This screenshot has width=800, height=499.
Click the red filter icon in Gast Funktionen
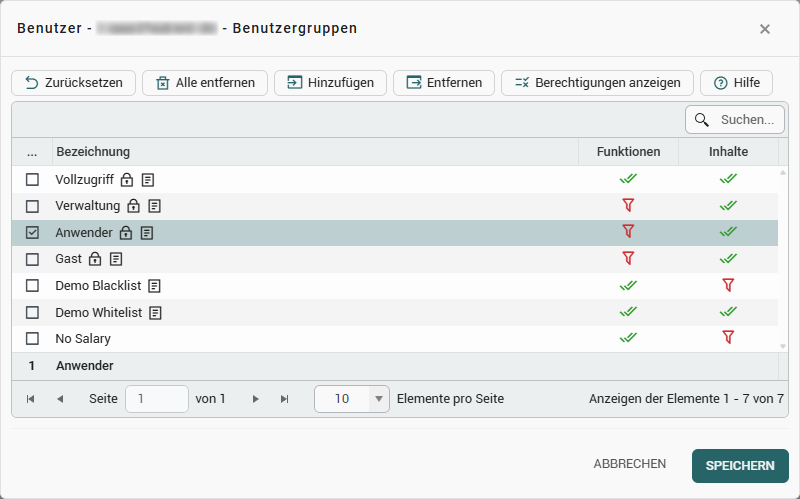628,258
